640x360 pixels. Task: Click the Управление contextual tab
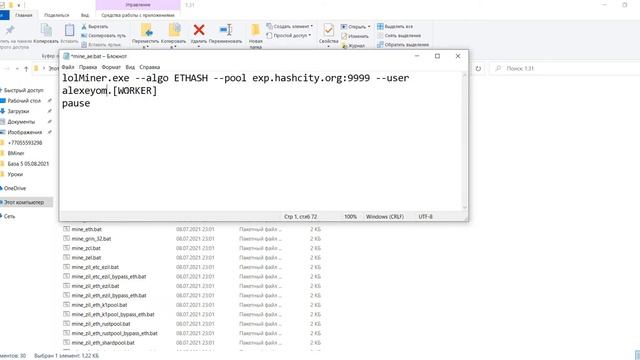tap(138, 5)
